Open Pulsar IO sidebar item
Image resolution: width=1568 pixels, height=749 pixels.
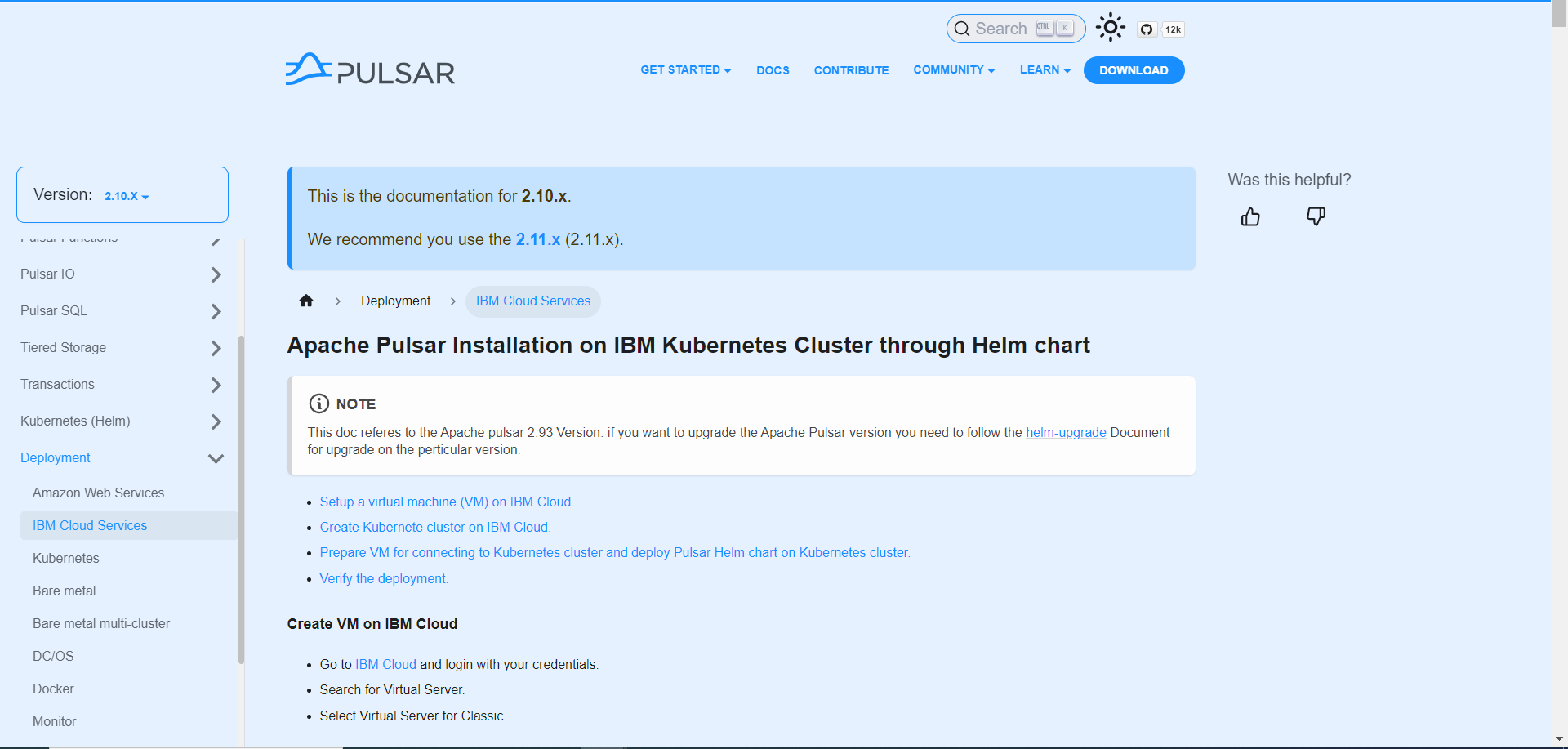(x=47, y=274)
